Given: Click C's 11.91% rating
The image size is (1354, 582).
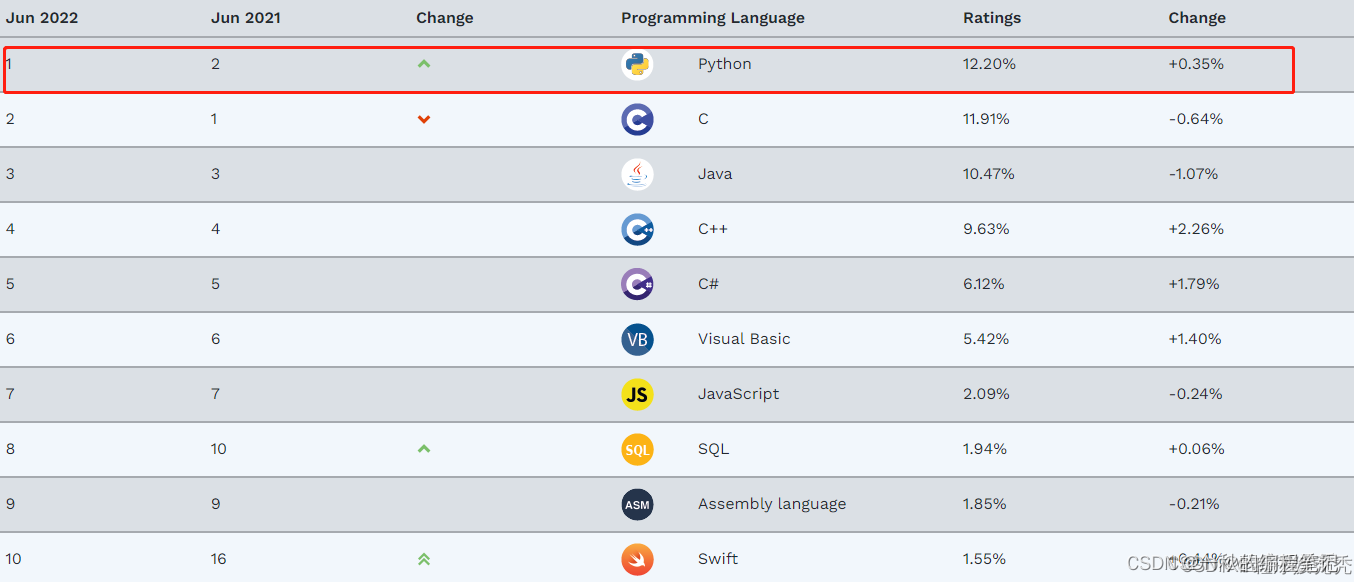Looking at the screenshot, I should [x=986, y=119].
